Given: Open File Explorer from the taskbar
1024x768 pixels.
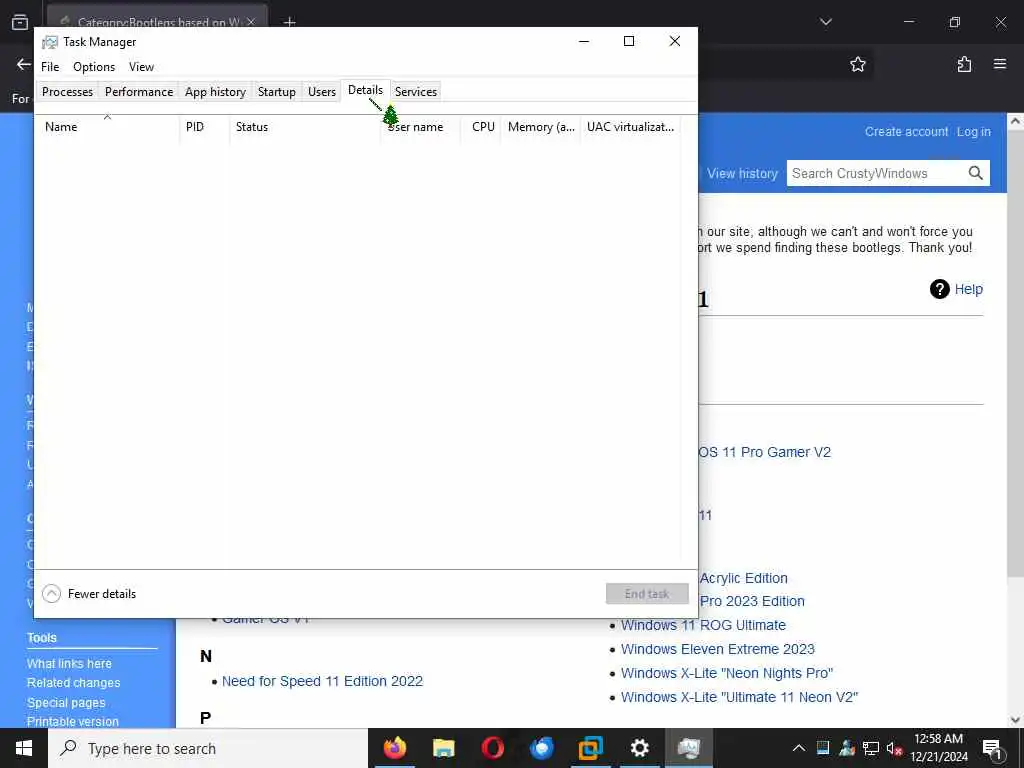Looking at the screenshot, I should pyautogui.click(x=443, y=748).
